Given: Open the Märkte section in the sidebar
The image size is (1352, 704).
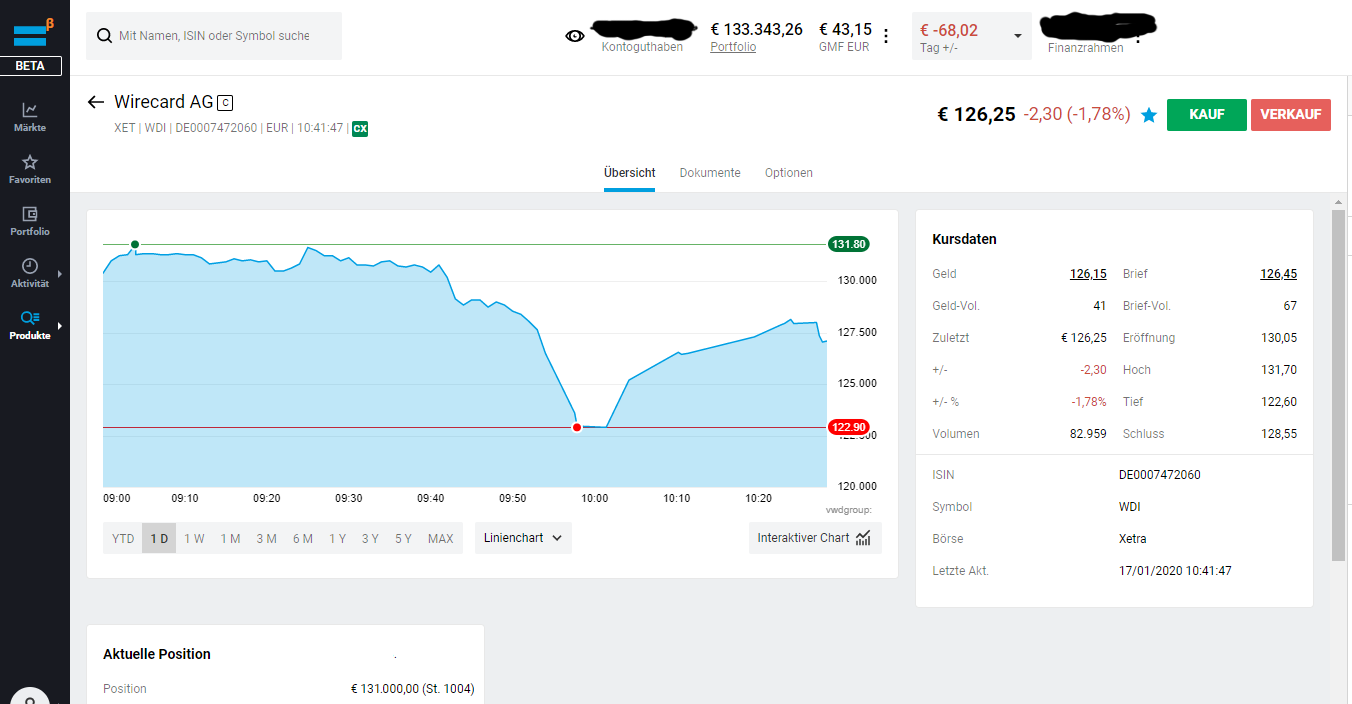Looking at the screenshot, I should [x=30, y=113].
